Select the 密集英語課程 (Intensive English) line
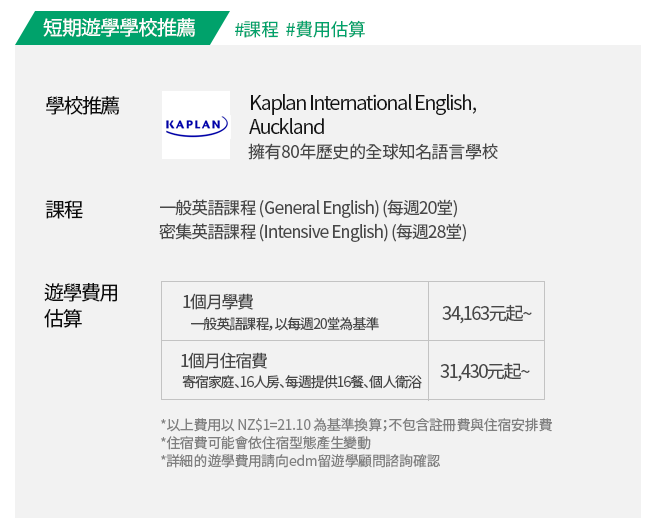 click(x=313, y=232)
